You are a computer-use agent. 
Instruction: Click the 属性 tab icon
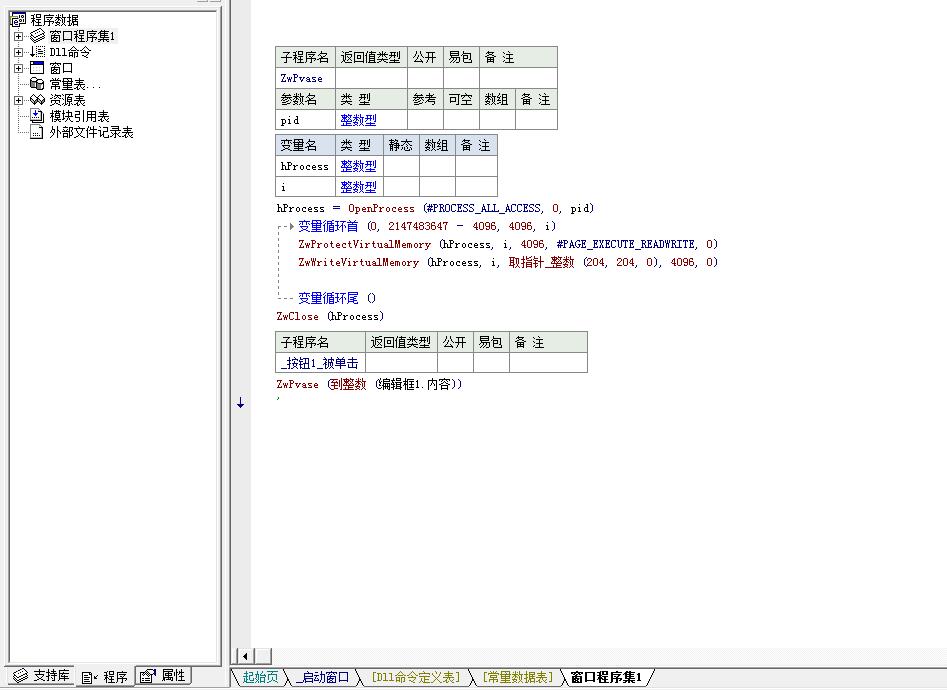pyautogui.click(x=148, y=675)
